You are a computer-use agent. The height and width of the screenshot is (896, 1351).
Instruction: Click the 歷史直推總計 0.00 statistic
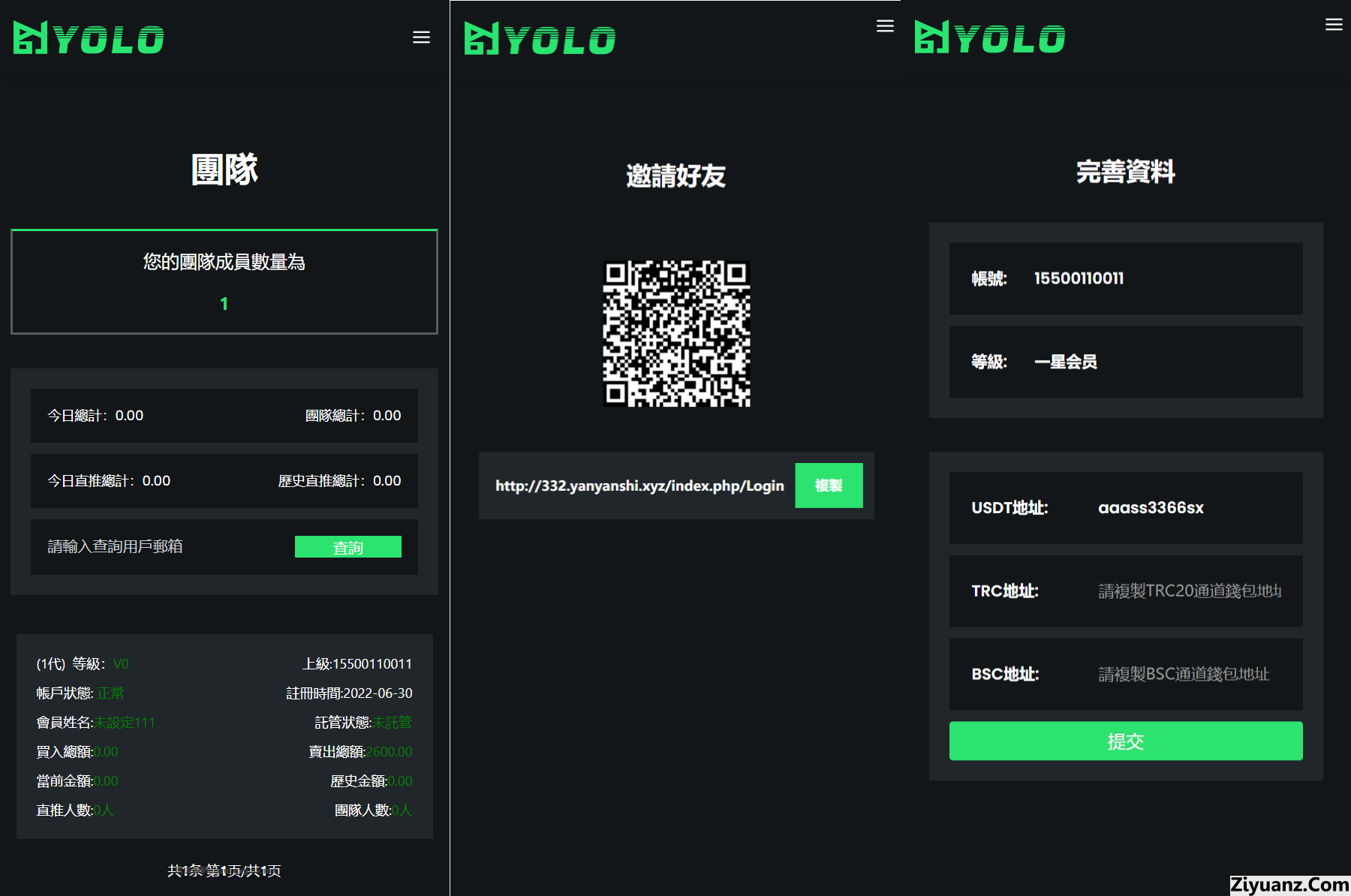pos(339,481)
